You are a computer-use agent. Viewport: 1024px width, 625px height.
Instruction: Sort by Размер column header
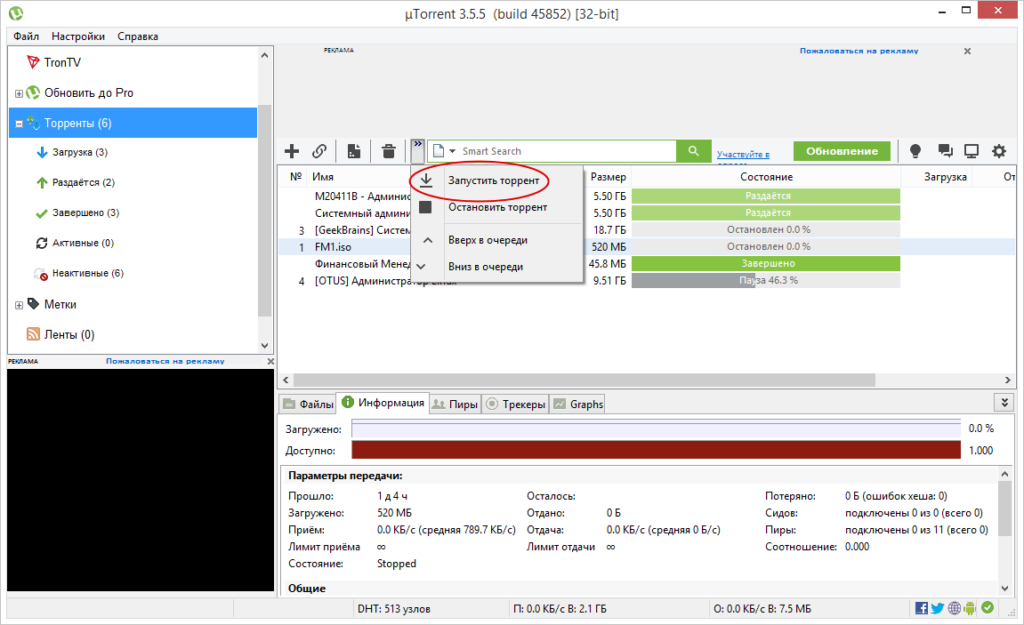tap(608, 177)
